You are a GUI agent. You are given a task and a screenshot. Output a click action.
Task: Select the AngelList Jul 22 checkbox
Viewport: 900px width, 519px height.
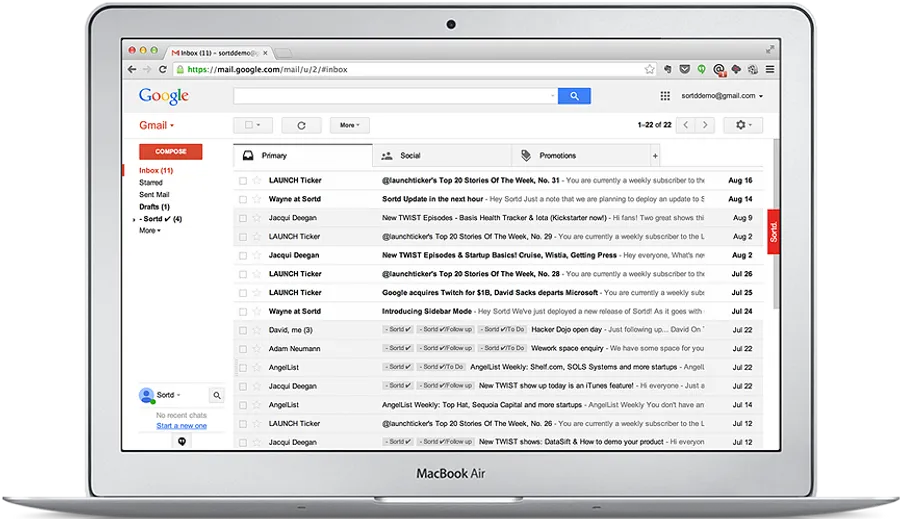(243, 367)
